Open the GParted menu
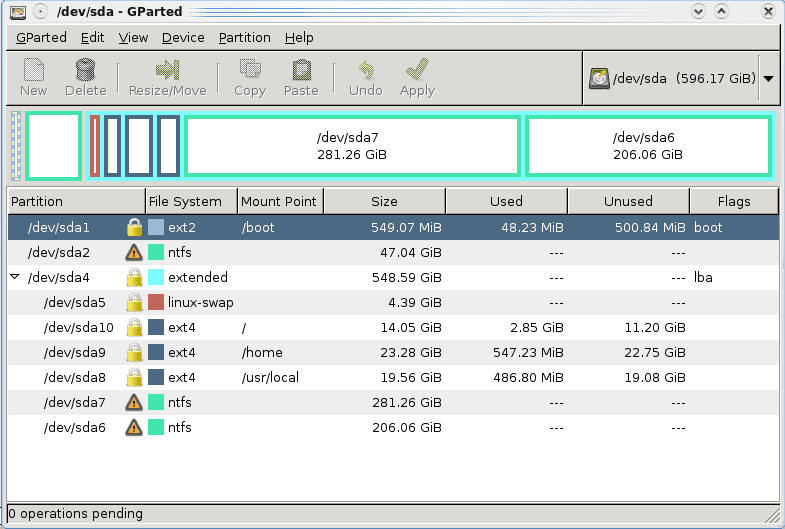 (x=41, y=38)
